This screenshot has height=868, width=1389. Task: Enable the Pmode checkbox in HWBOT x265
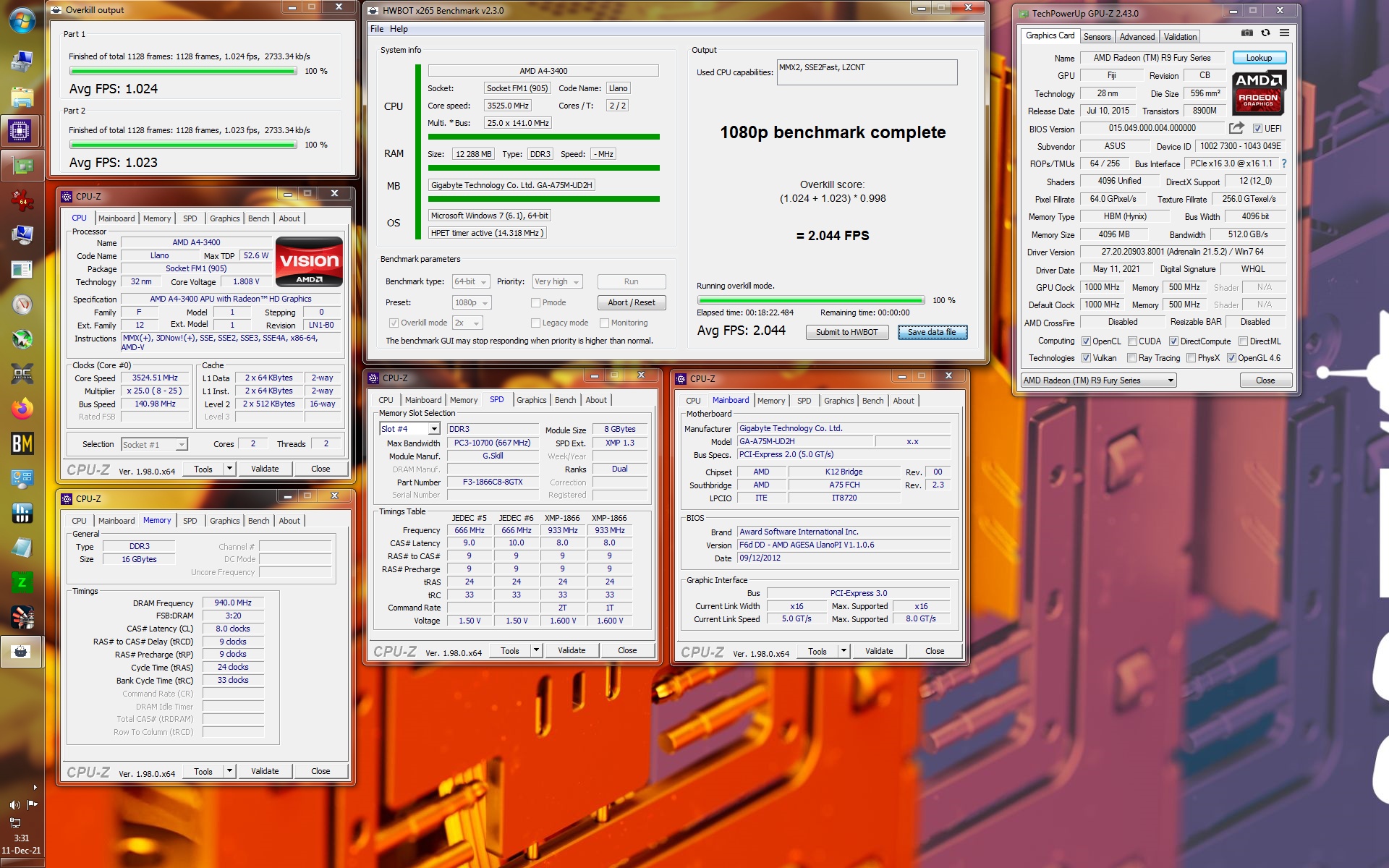535,303
